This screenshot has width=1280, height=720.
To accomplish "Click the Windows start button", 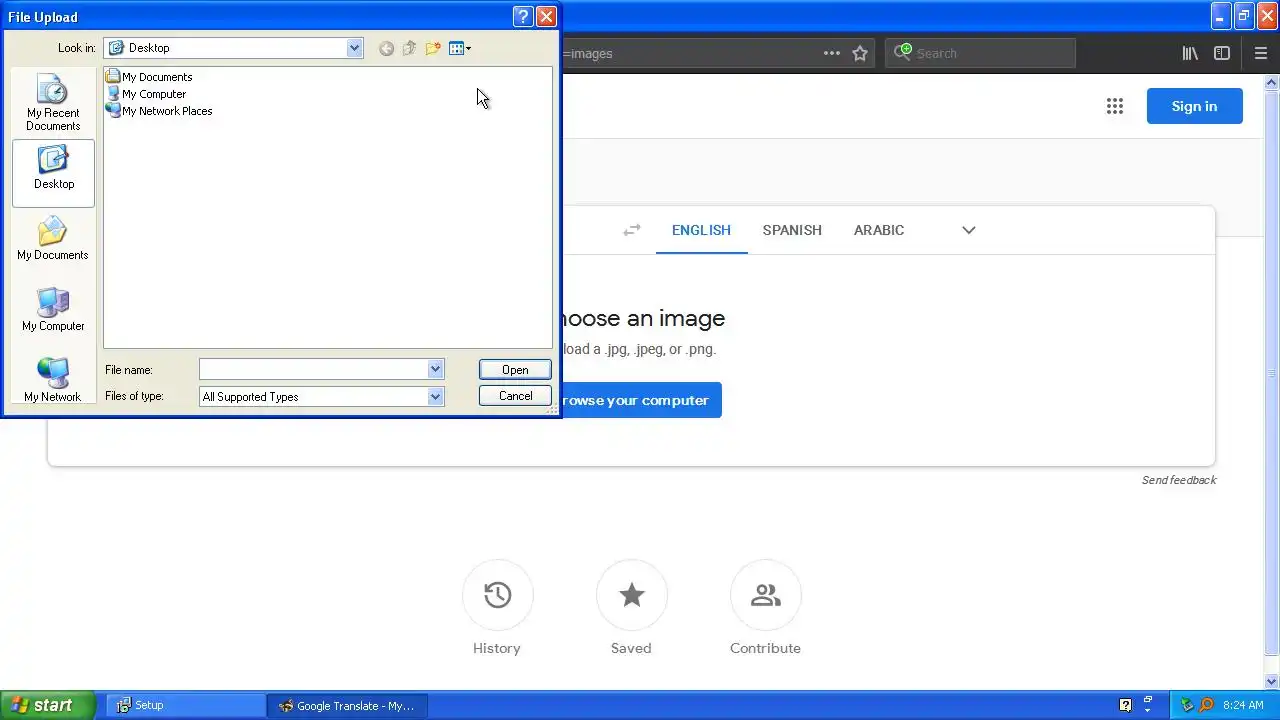I will click(x=48, y=705).
